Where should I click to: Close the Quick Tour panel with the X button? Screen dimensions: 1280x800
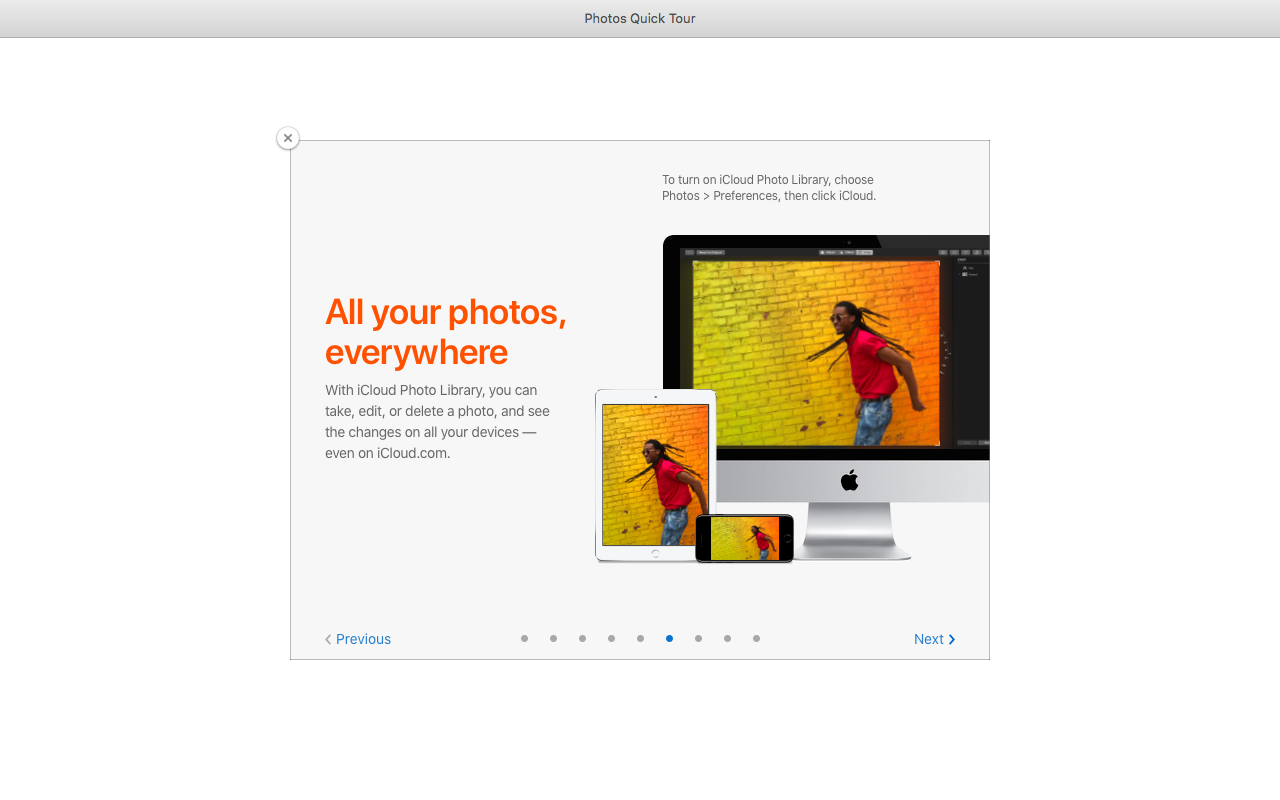pos(288,138)
